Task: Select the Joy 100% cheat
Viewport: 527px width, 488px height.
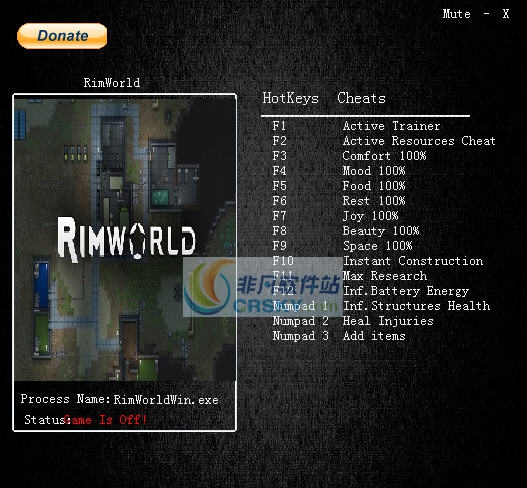Action: [370, 216]
